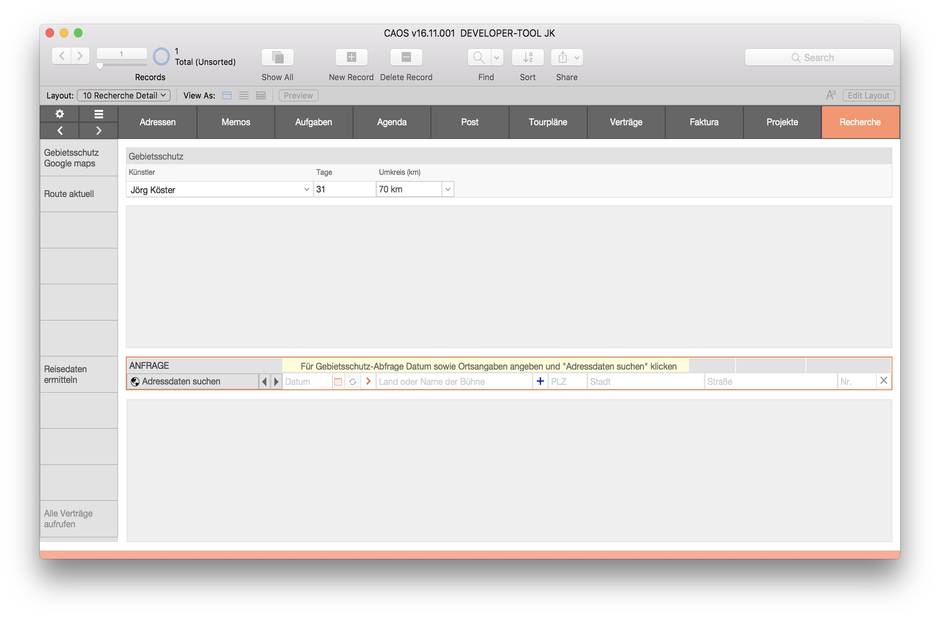Open the Adressen tab
The height and width of the screenshot is (620, 940).
(x=158, y=122)
